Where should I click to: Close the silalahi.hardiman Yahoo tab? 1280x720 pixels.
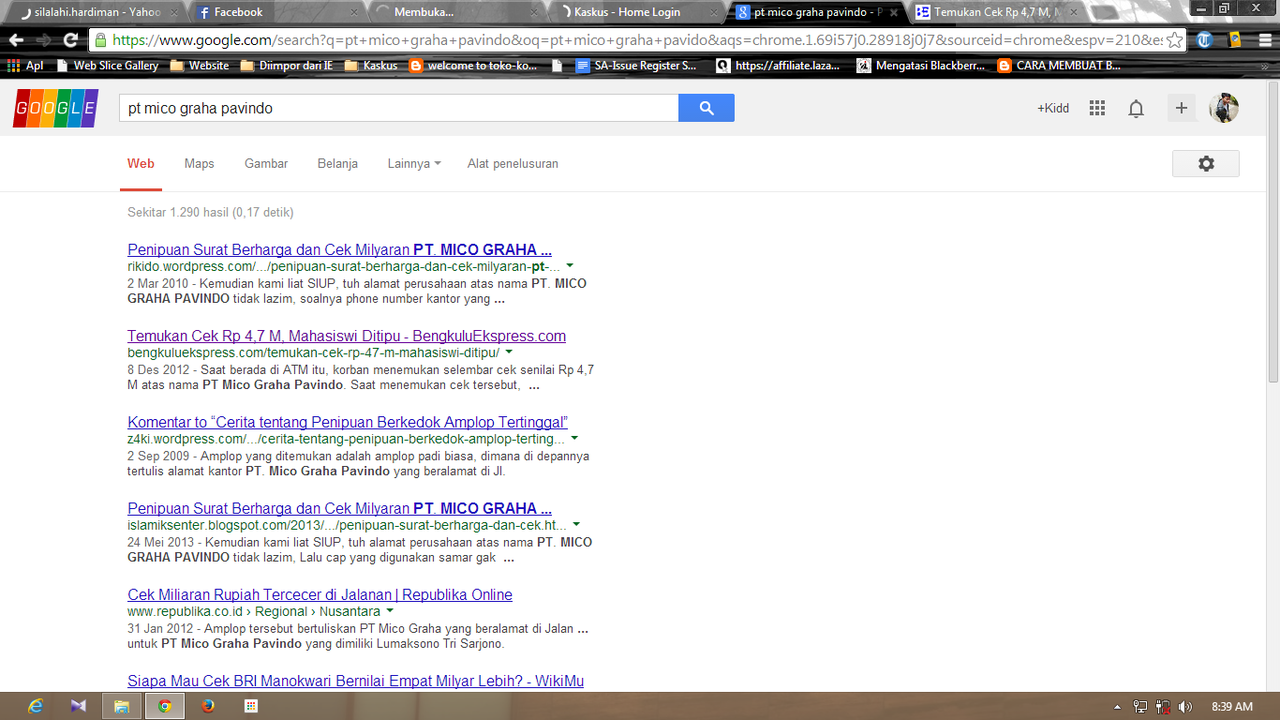[x=175, y=12]
